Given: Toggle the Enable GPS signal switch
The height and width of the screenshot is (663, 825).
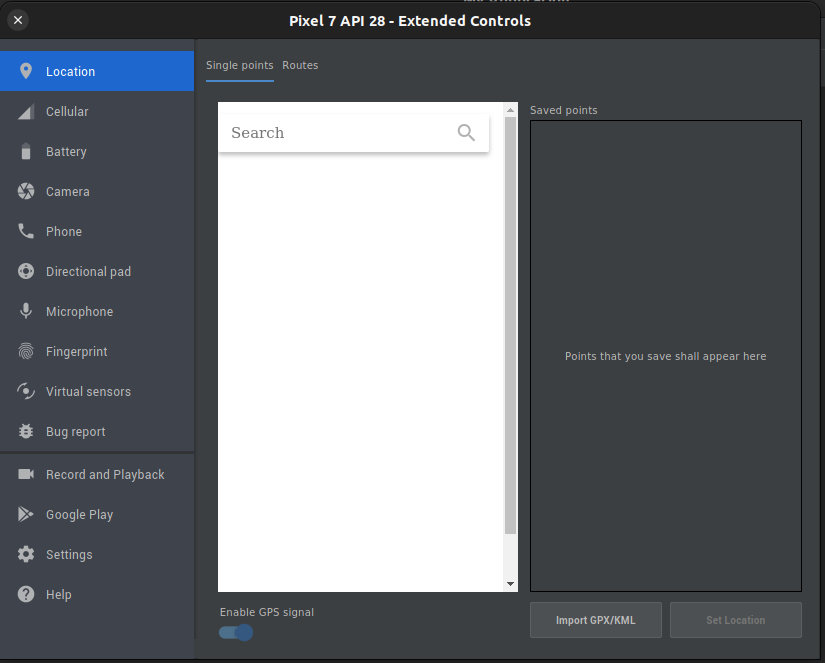Looking at the screenshot, I should (x=236, y=632).
